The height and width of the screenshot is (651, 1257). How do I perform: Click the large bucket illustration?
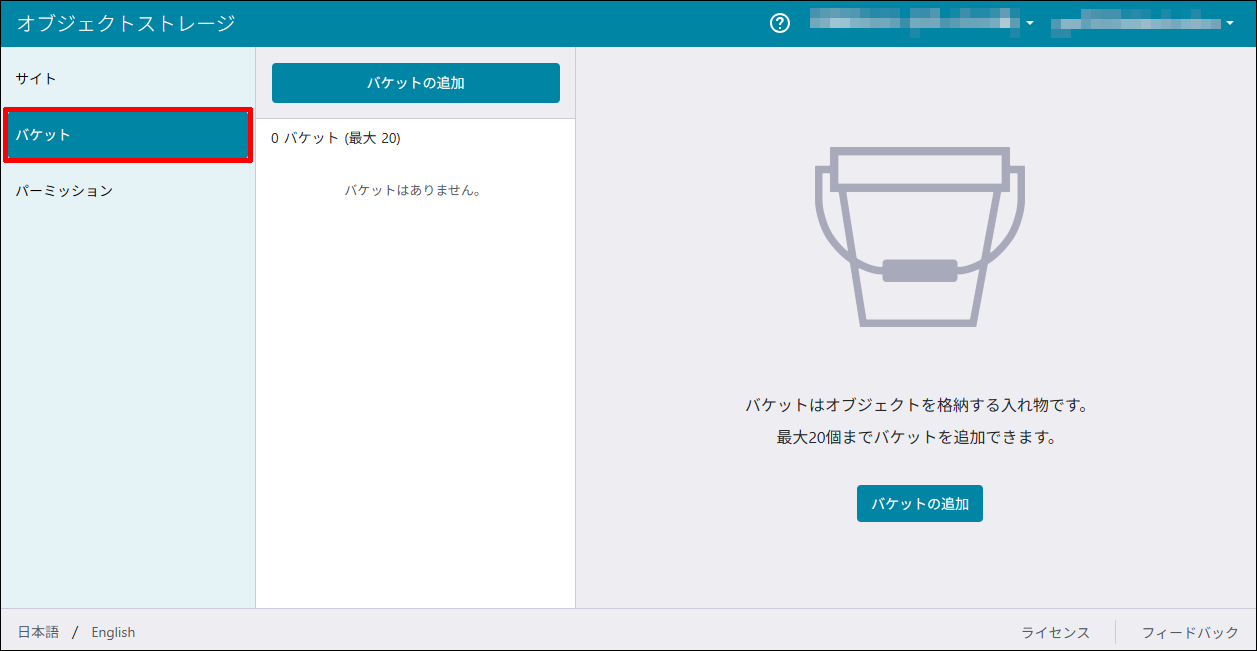(x=919, y=237)
